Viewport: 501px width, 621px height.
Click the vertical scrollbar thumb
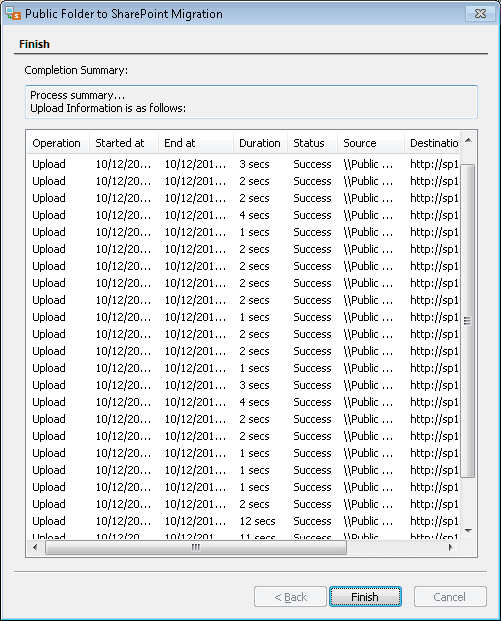tap(468, 321)
